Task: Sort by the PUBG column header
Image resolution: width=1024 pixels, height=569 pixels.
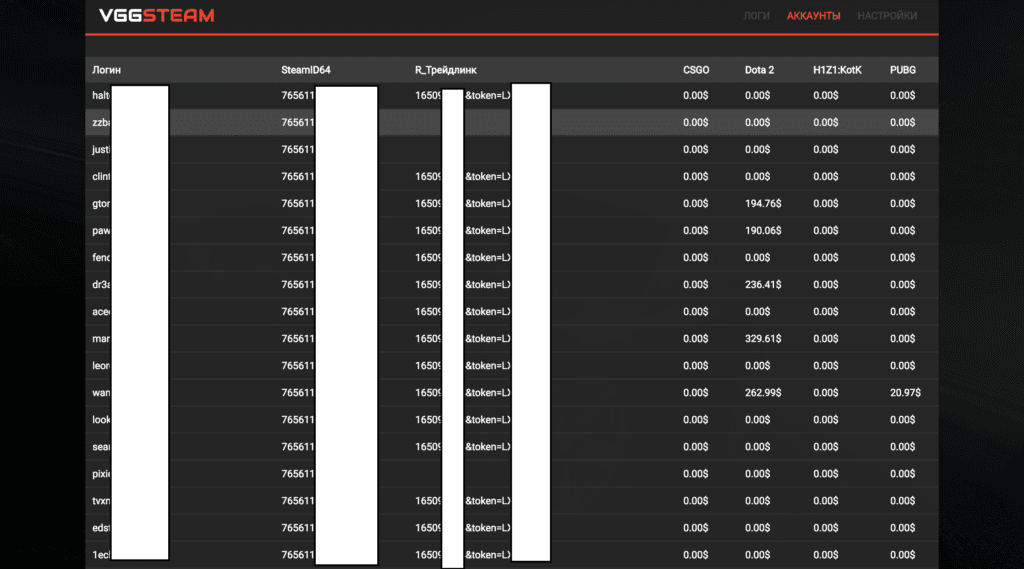Action: point(902,70)
